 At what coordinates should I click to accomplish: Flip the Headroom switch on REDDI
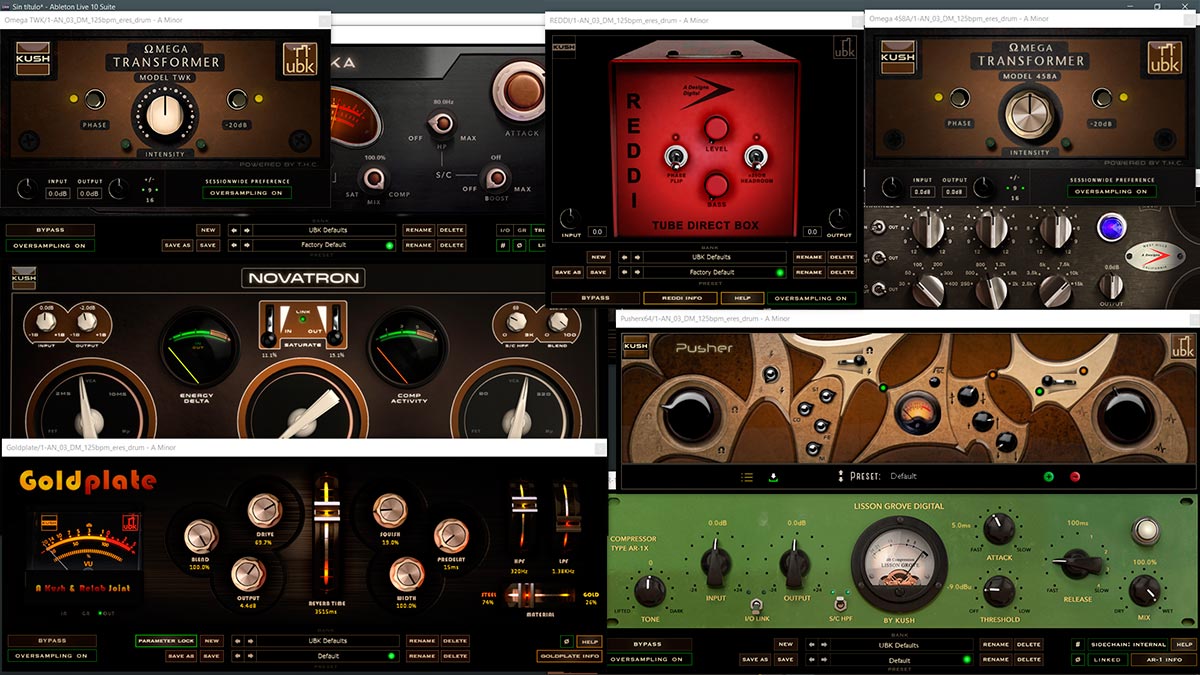[754, 155]
